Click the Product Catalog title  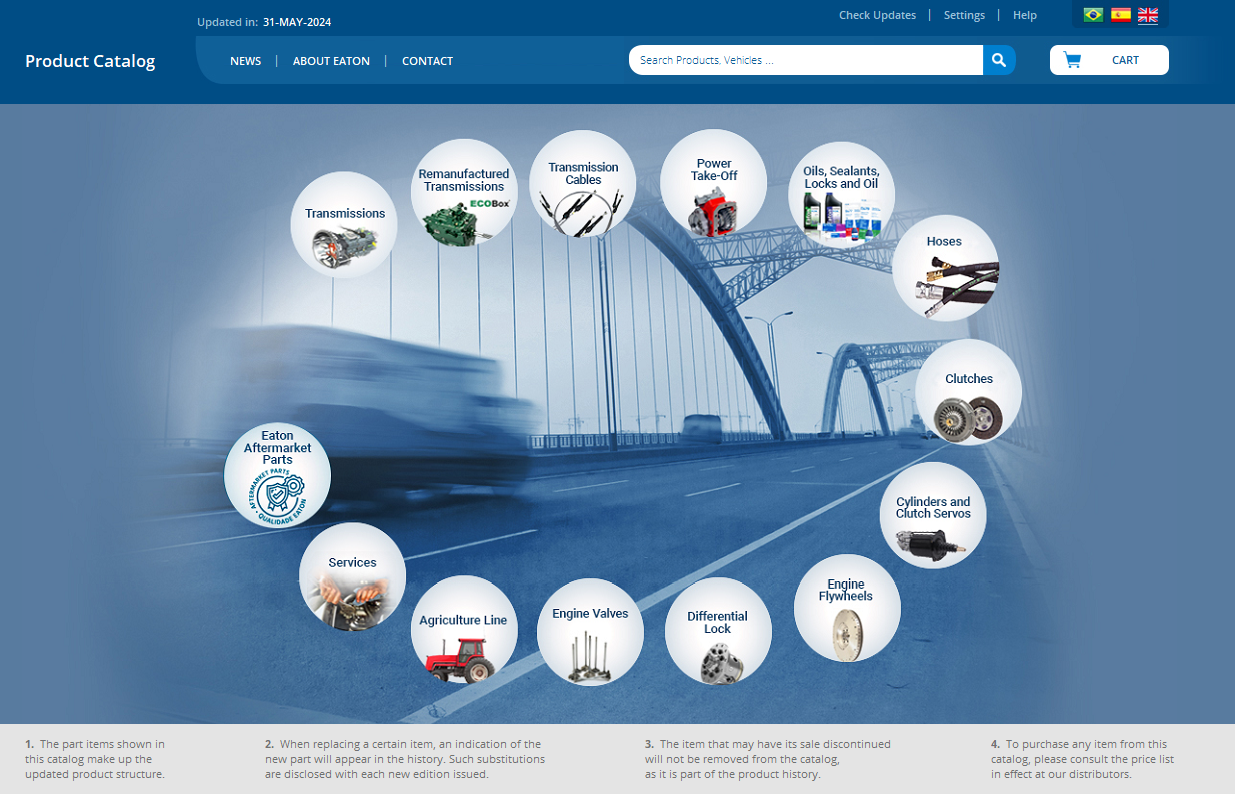[90, 61]
